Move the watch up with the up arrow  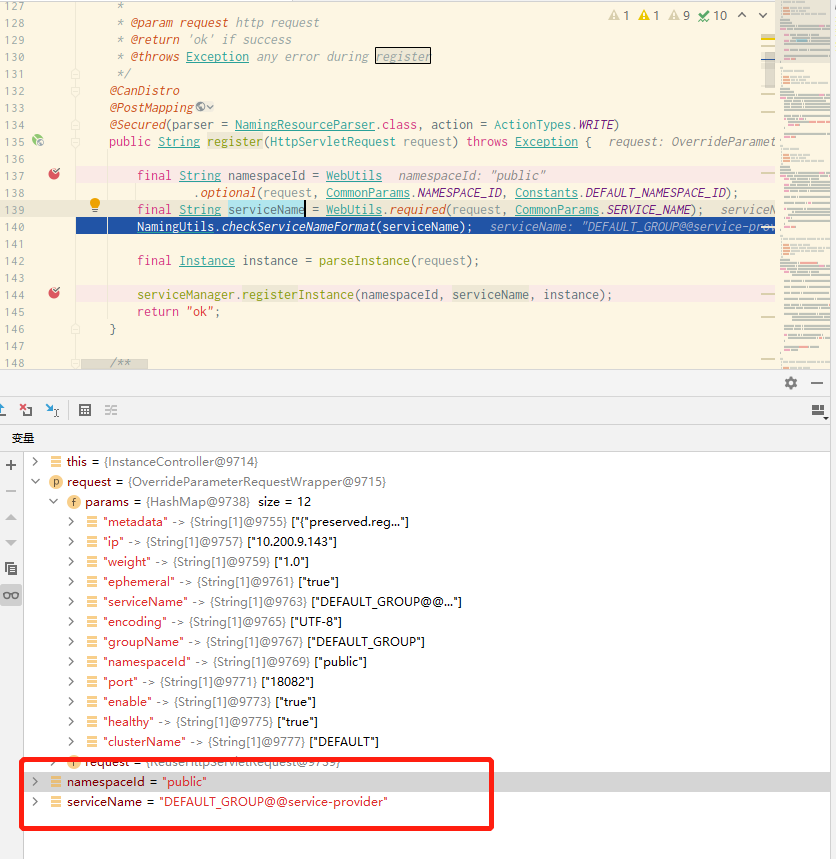pos(11,517)
